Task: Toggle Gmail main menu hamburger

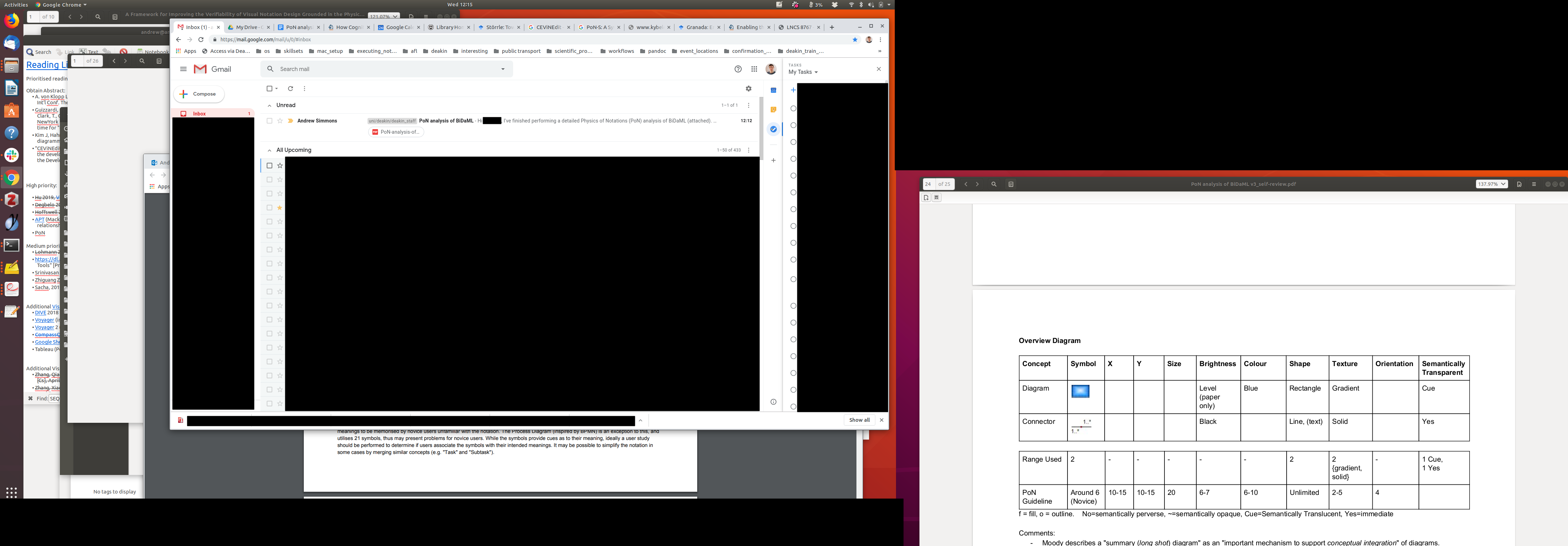Action: 183,69
